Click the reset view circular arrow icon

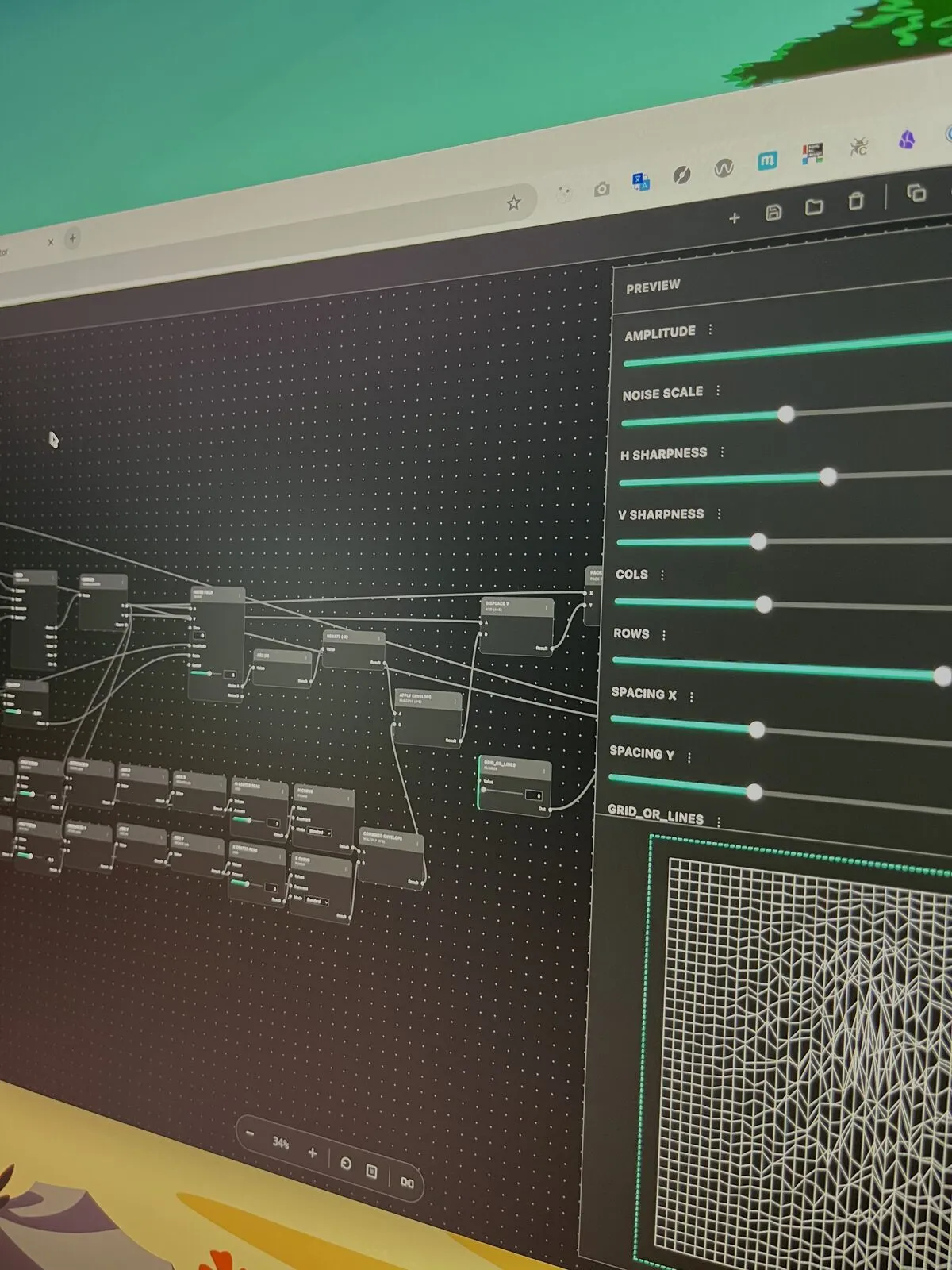click(x=346, y=1163)
